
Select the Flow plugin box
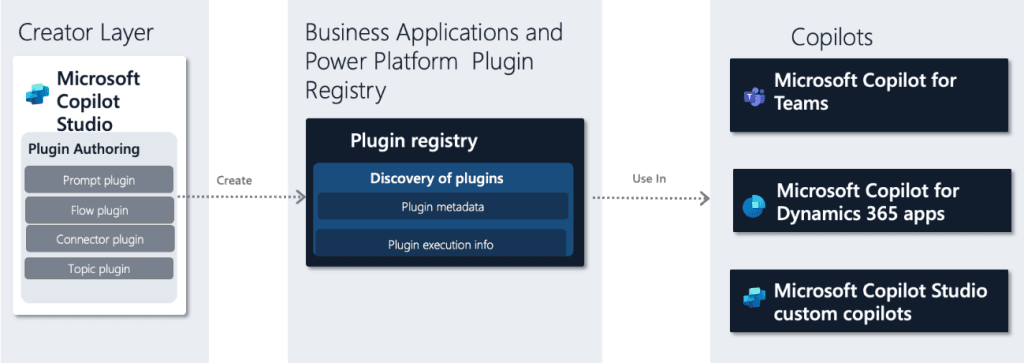[99, 210]
